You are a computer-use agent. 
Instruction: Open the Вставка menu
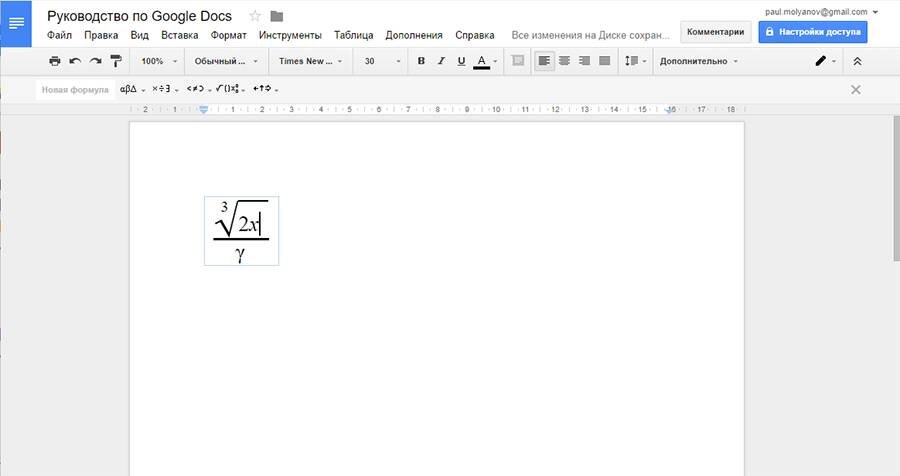[x=180, y=35]
